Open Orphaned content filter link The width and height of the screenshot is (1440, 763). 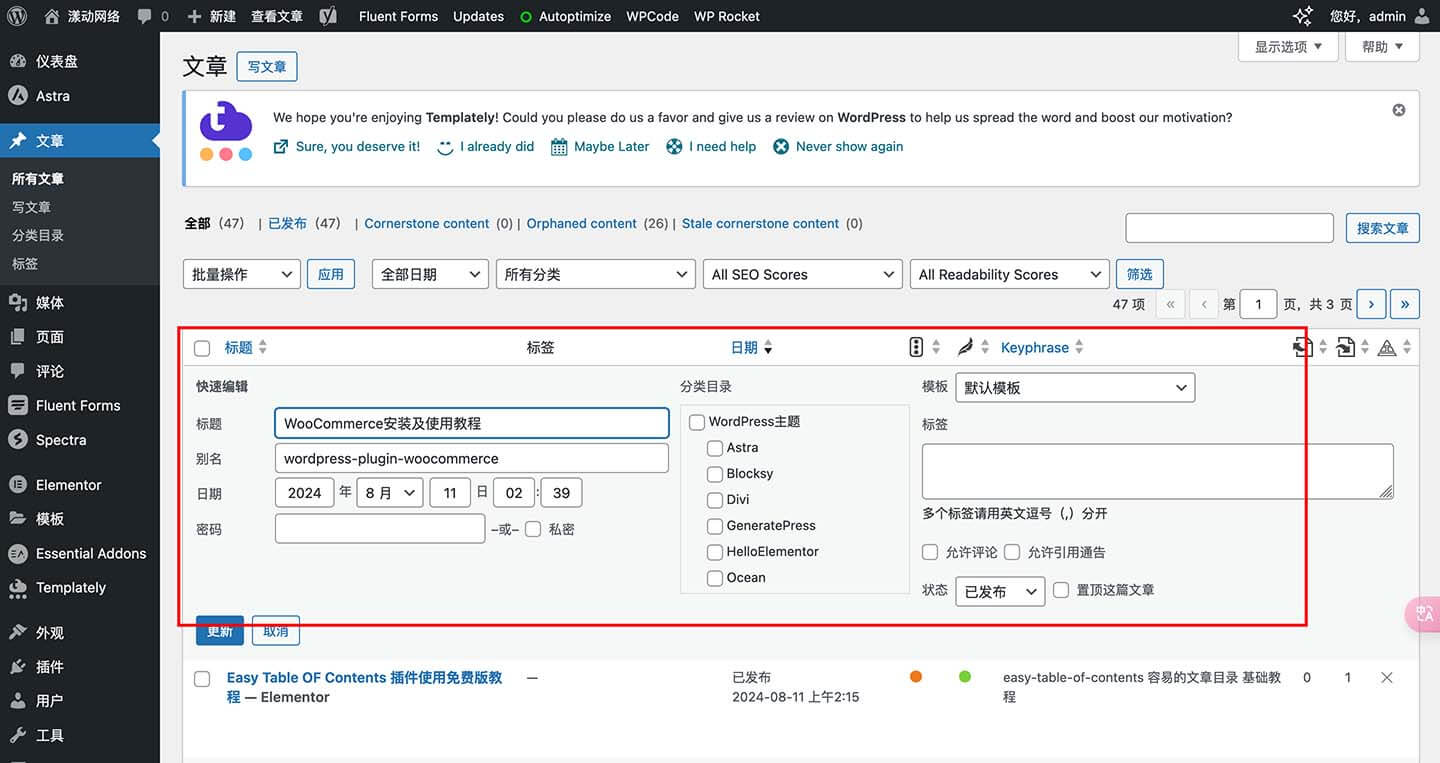[582, 224]
